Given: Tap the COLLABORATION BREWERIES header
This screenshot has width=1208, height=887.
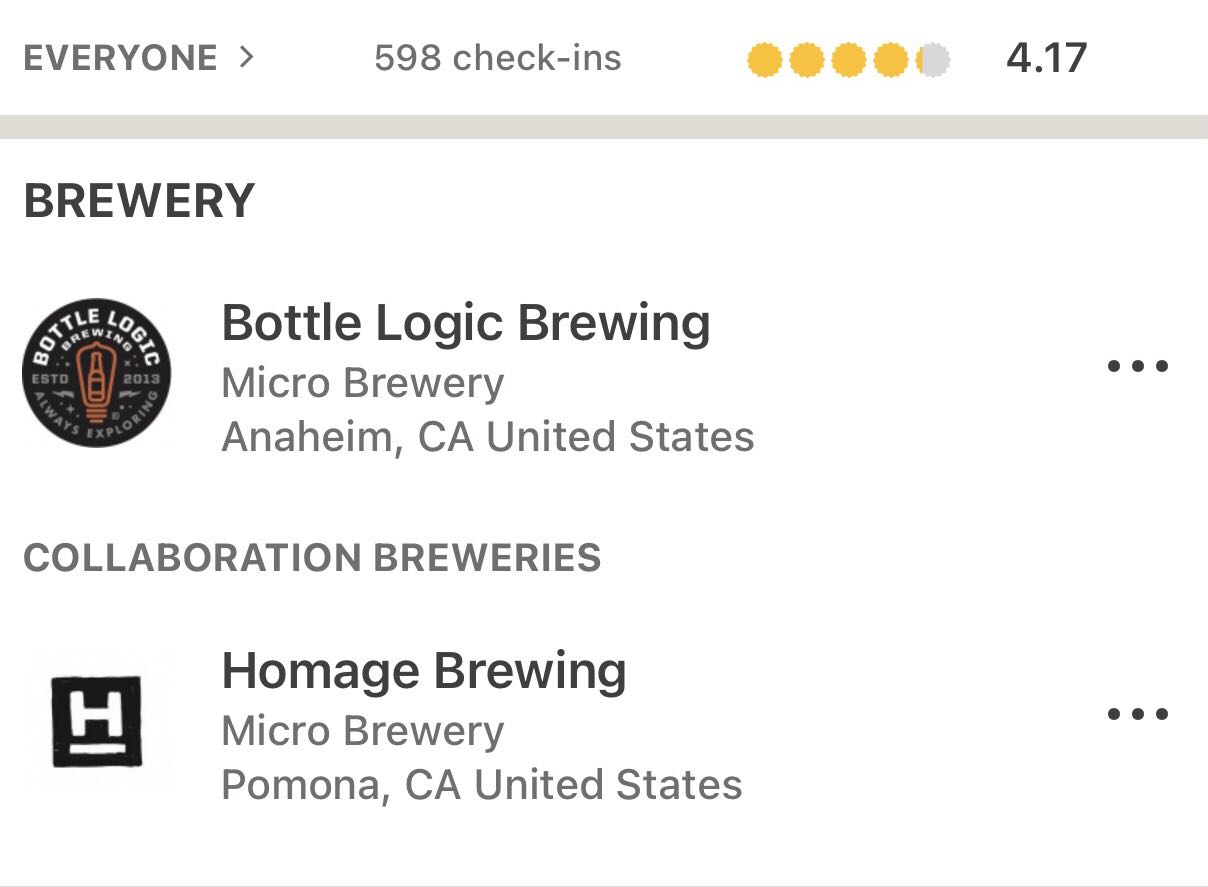Looking at the screenshot, I should click(312, 557).
